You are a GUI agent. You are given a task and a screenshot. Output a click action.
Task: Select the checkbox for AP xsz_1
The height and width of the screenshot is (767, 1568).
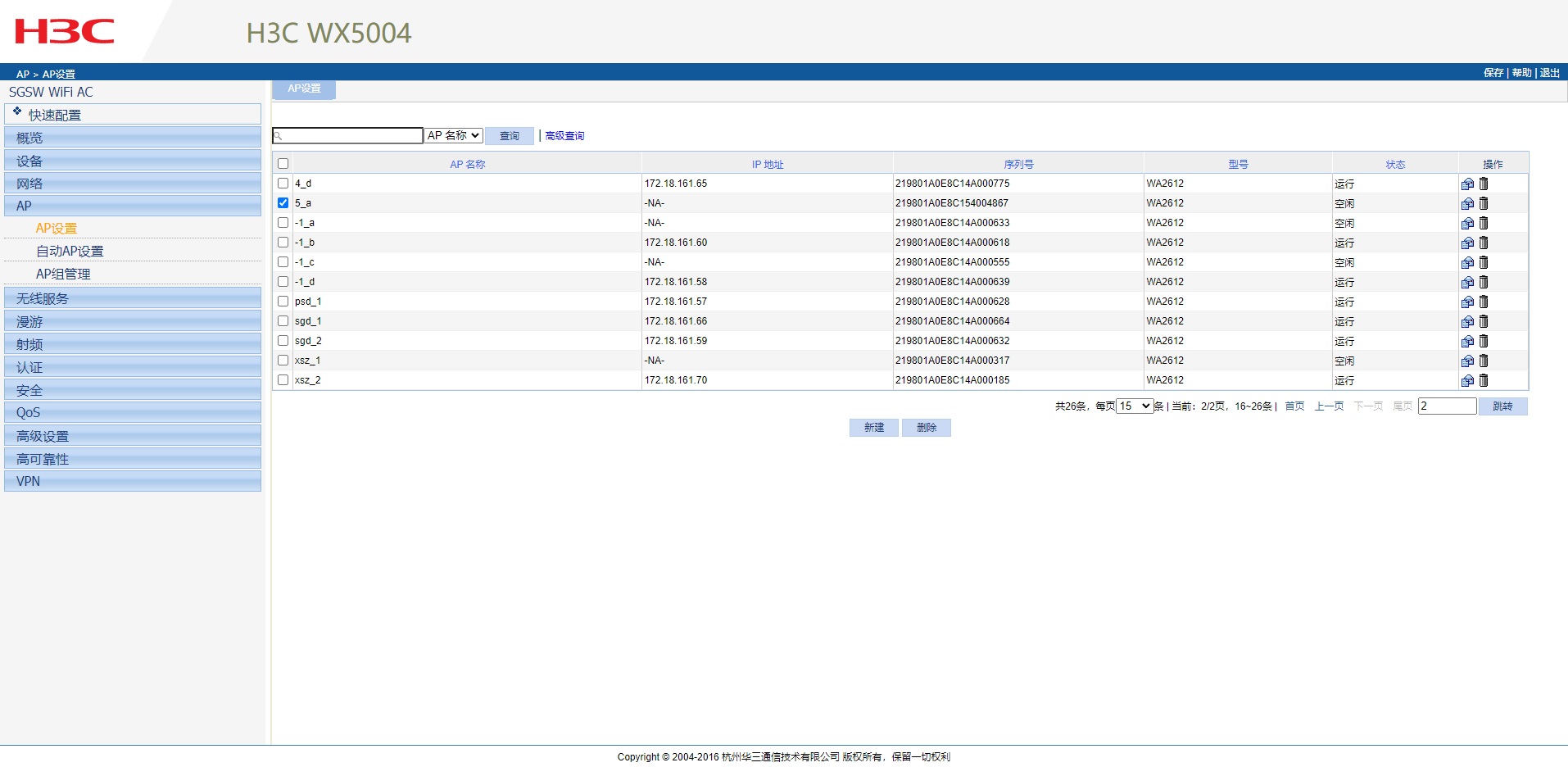(283, 361)
